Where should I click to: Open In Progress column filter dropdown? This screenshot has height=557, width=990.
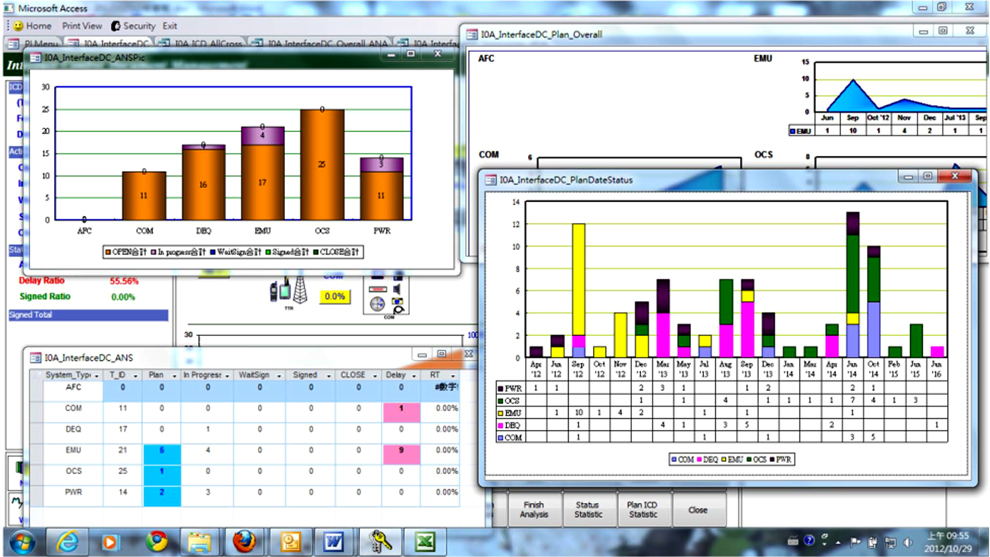pos(227,375)
